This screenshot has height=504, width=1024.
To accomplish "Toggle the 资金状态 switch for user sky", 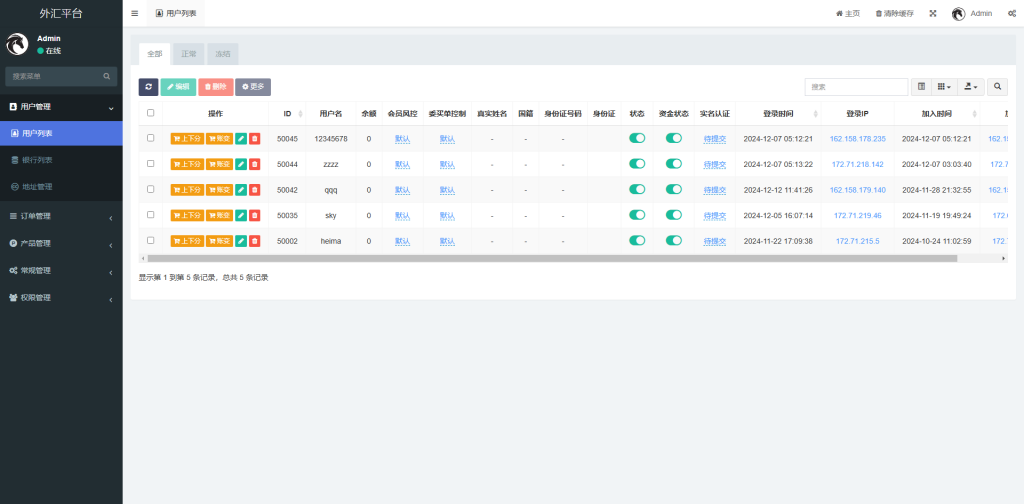I will point(674,215).
